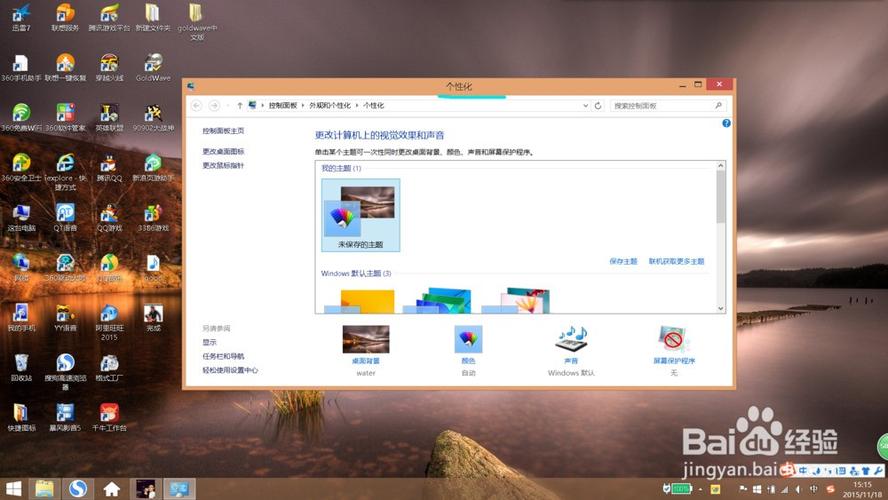Open 控制面板主页 link
This screenshot has width=888, height=500.
tap(223, 131)
